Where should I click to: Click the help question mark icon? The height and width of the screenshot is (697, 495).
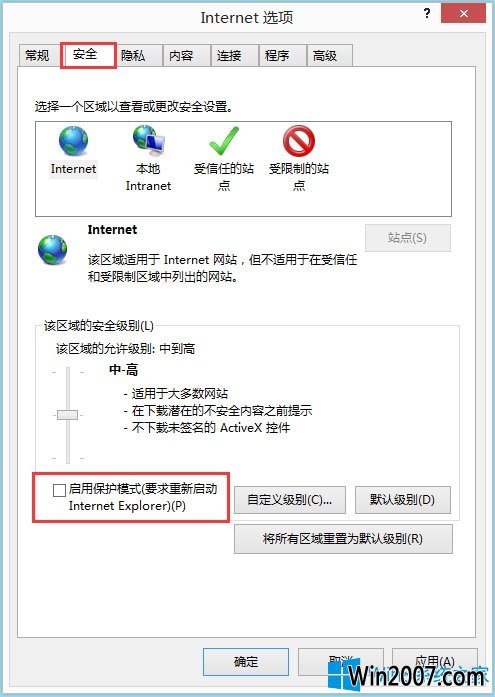[x=427, y=14]
